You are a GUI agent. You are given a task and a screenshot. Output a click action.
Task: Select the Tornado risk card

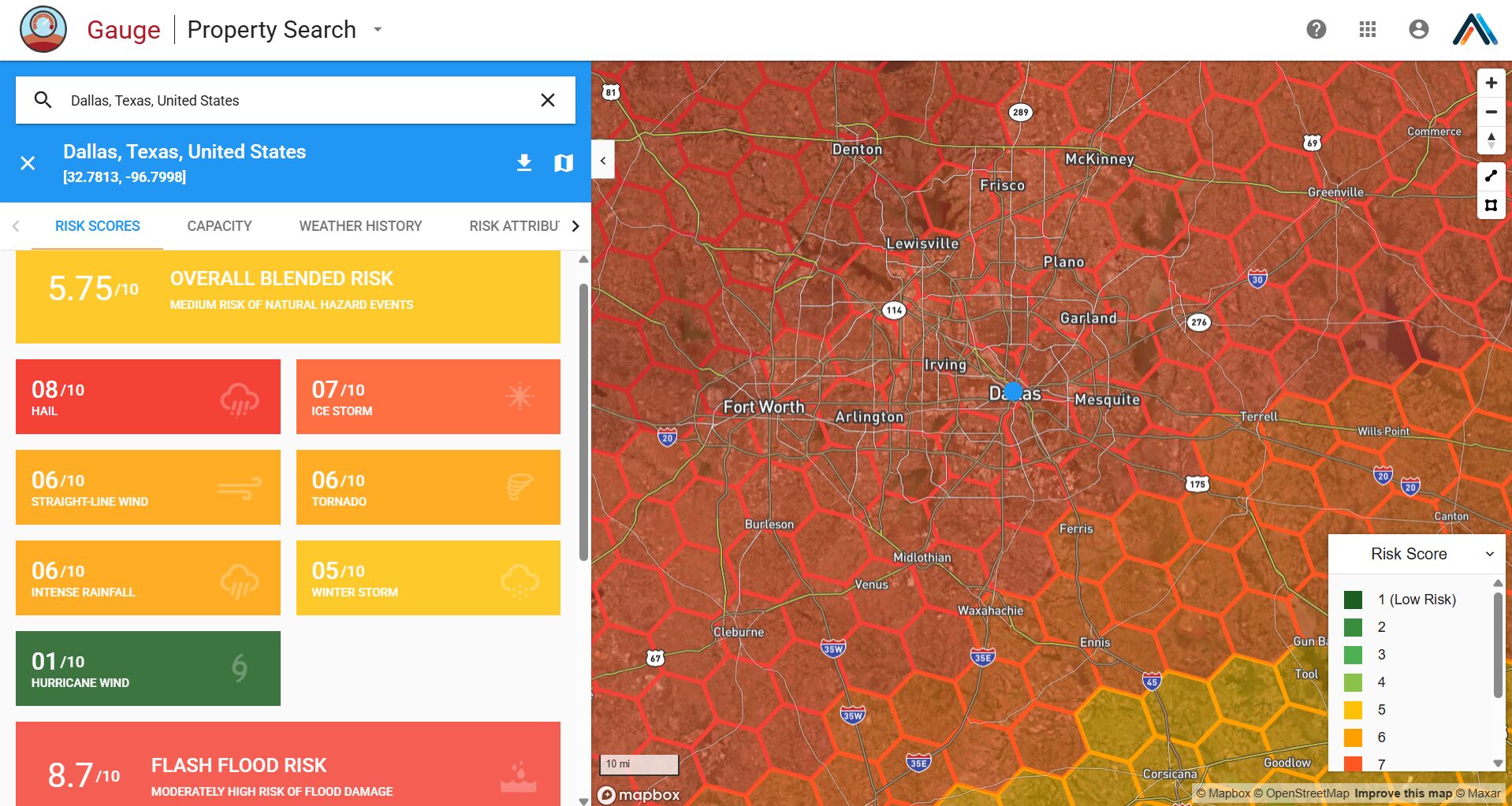click(x=428, y=487)
